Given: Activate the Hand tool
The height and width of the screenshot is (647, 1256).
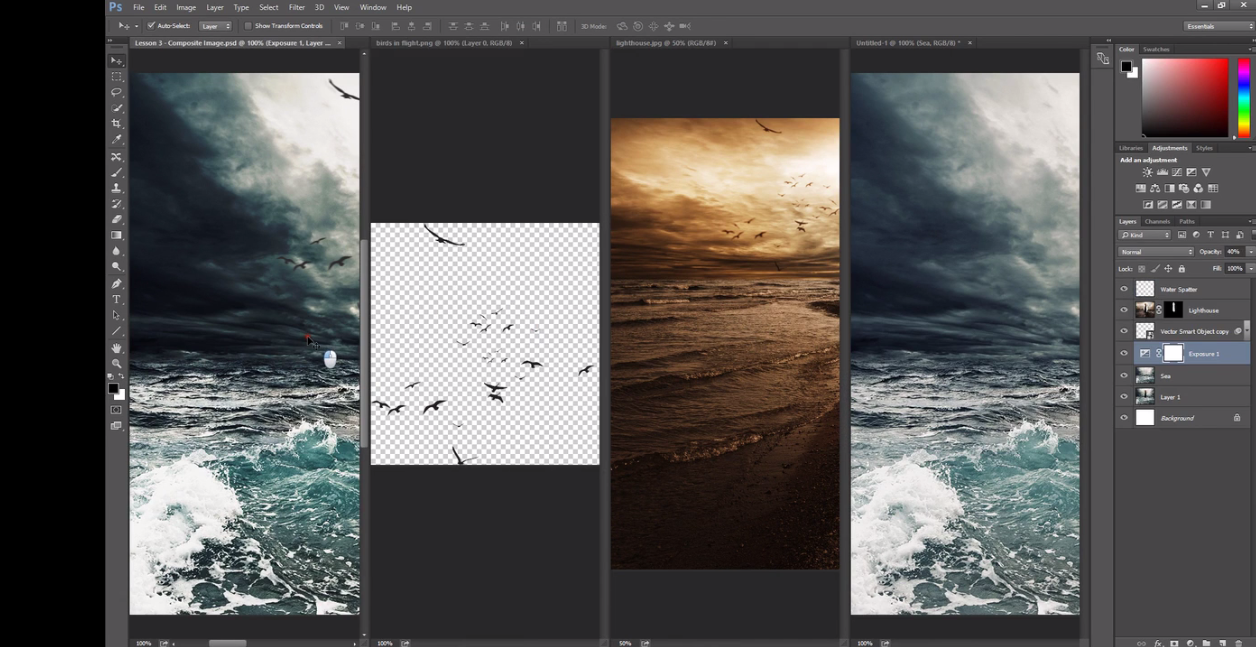Looking at the screenshot, I should 117,348.
